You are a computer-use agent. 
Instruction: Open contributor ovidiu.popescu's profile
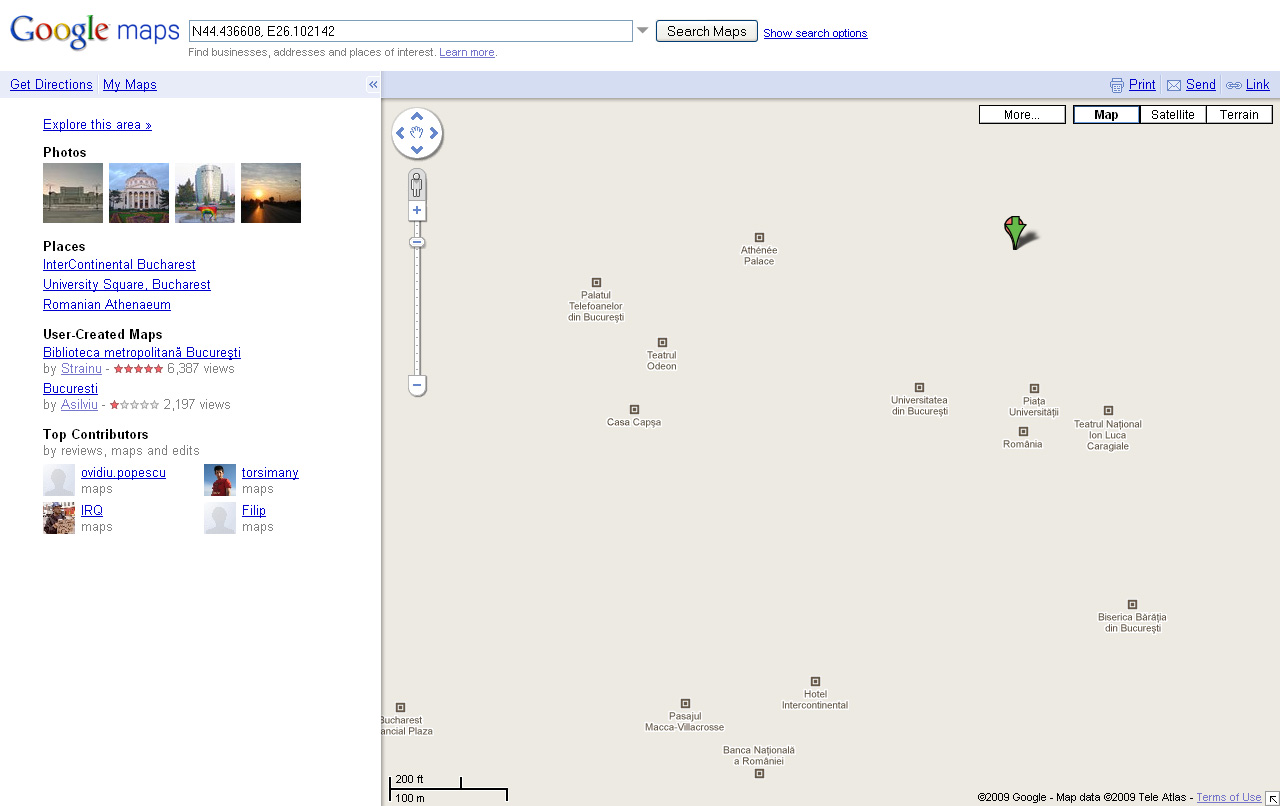point(123,473)
